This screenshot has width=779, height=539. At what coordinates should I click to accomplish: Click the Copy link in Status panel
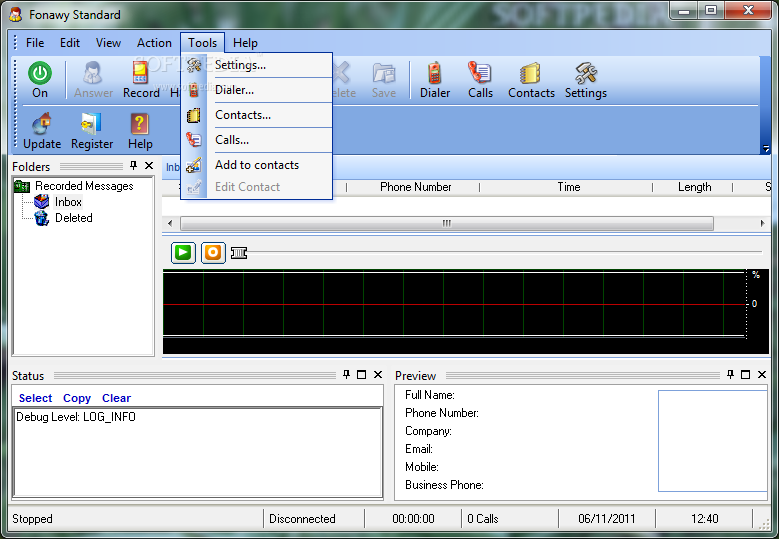pos(77,398)
